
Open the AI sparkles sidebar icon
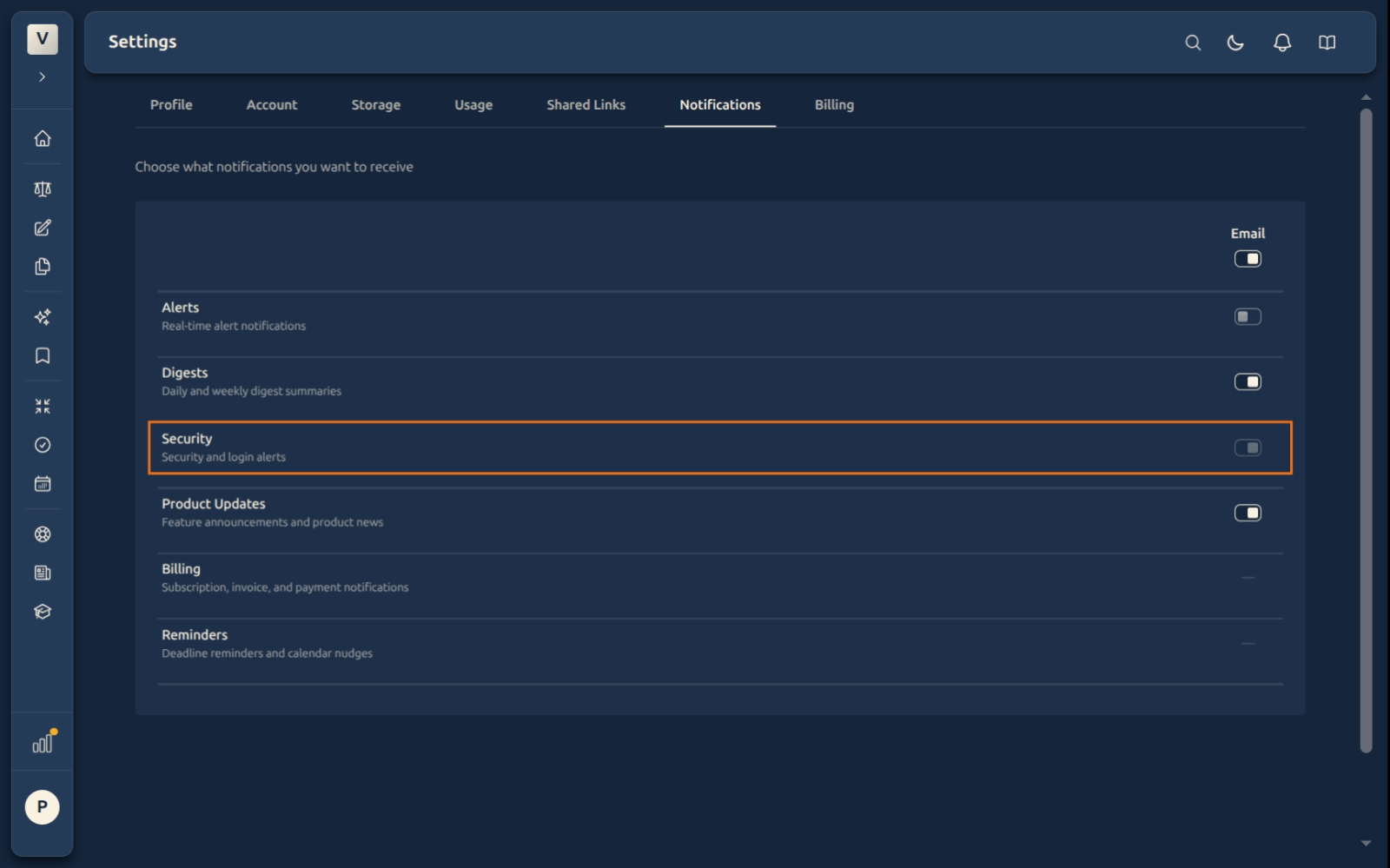[42, 317]
